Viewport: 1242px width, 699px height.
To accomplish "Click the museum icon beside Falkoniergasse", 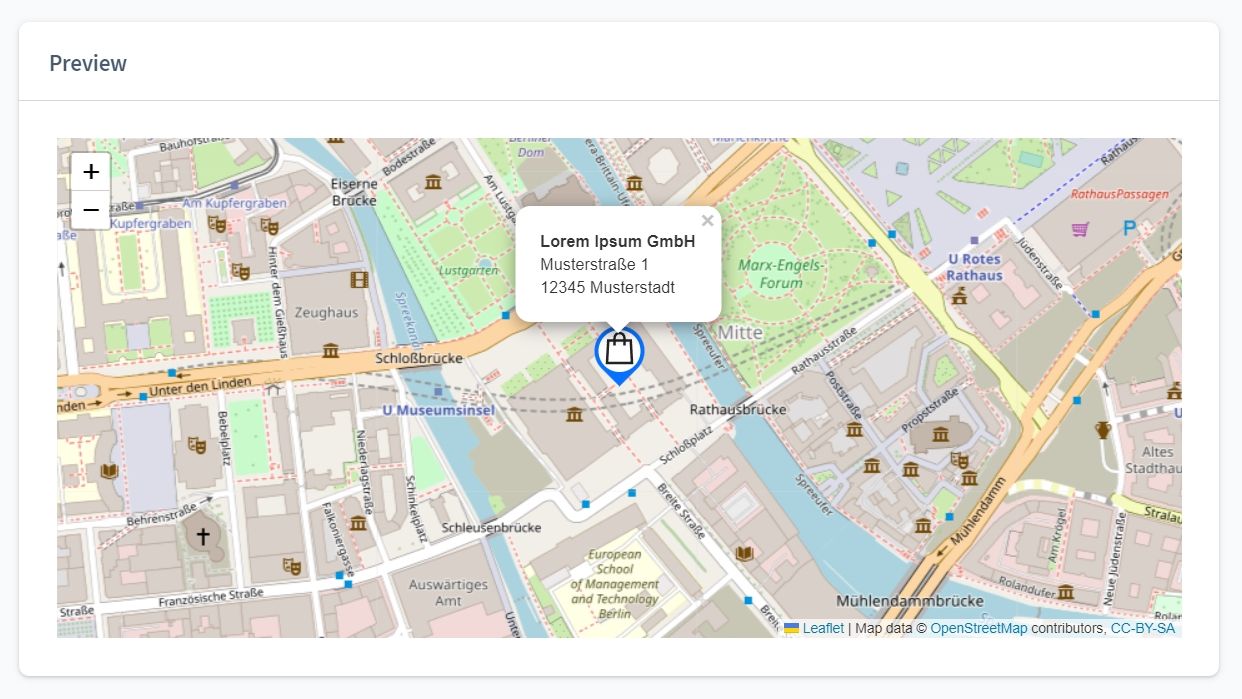I will [x=358, y=523].
